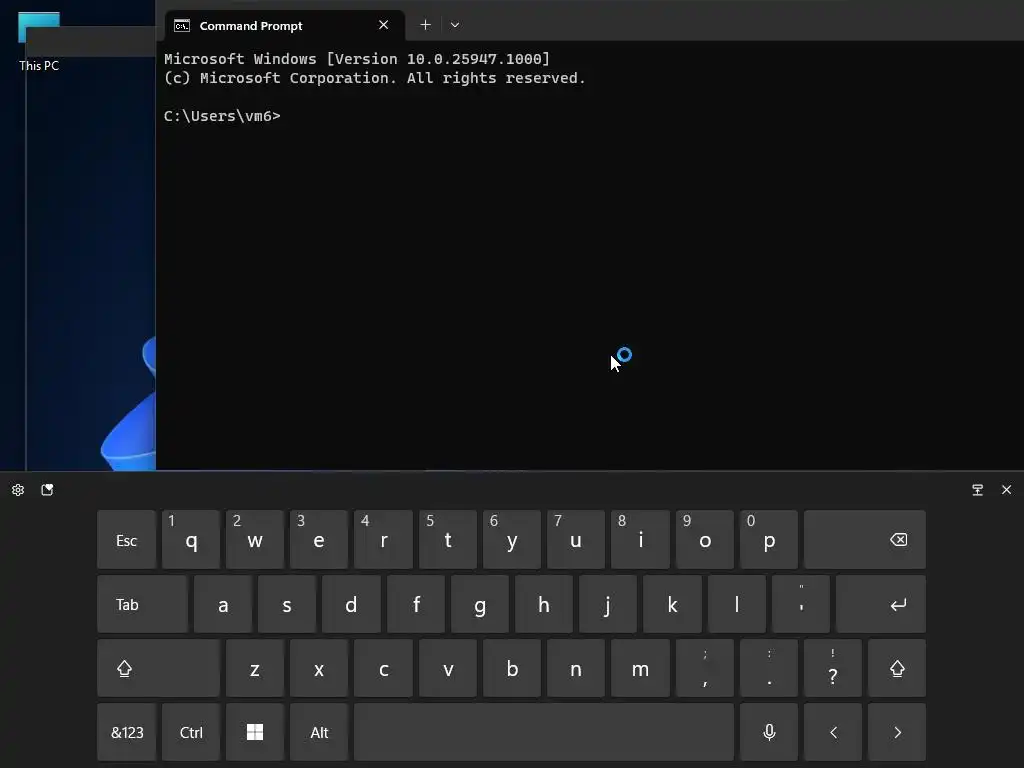Tap the w key
Viewport: 1024px width, 768px height.
pyautogui.click(x=255, y=540)
